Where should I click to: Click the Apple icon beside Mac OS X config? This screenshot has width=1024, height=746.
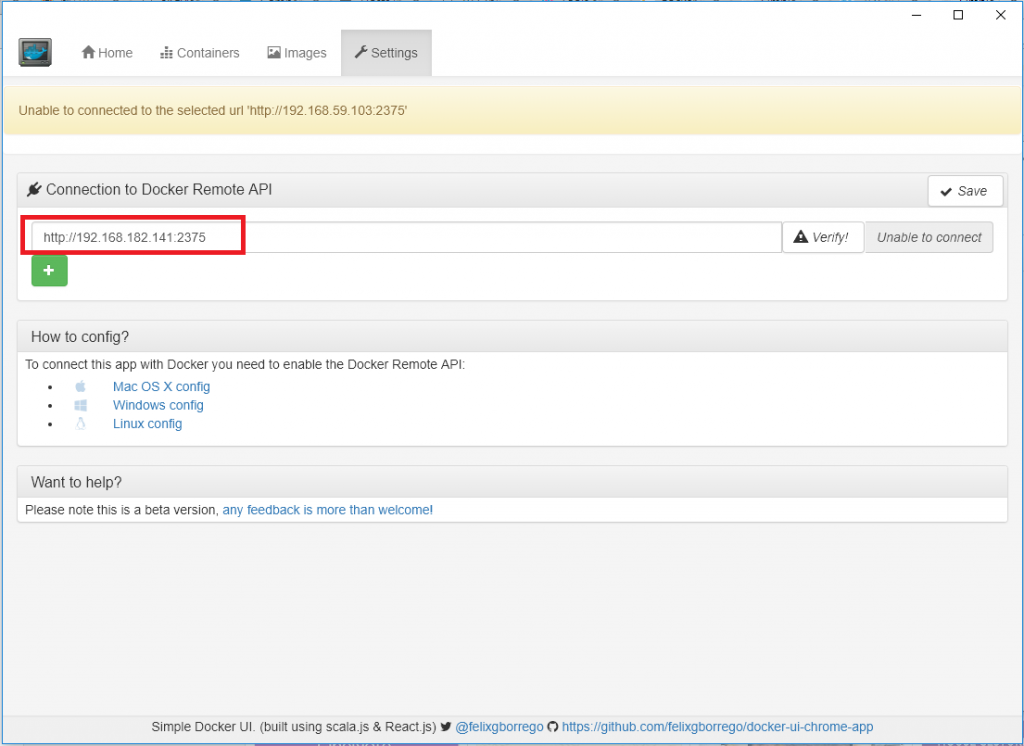click(80, 387)
